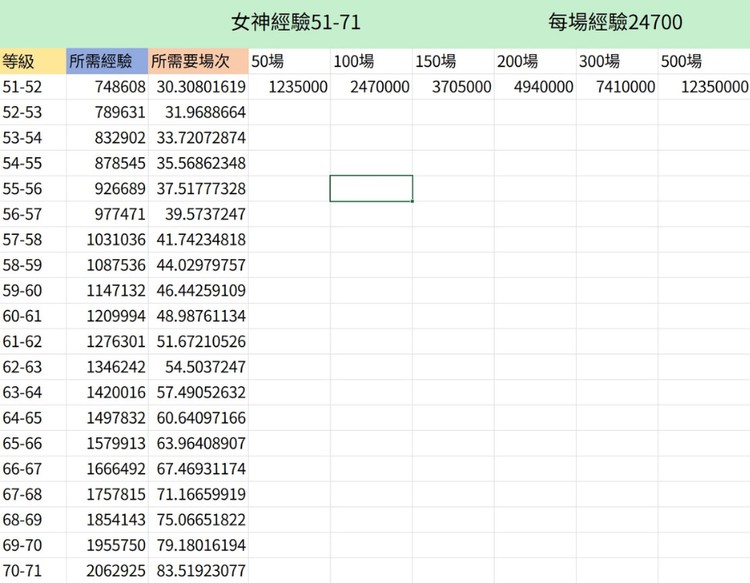Select the 500場 header cell

(704, 61)
